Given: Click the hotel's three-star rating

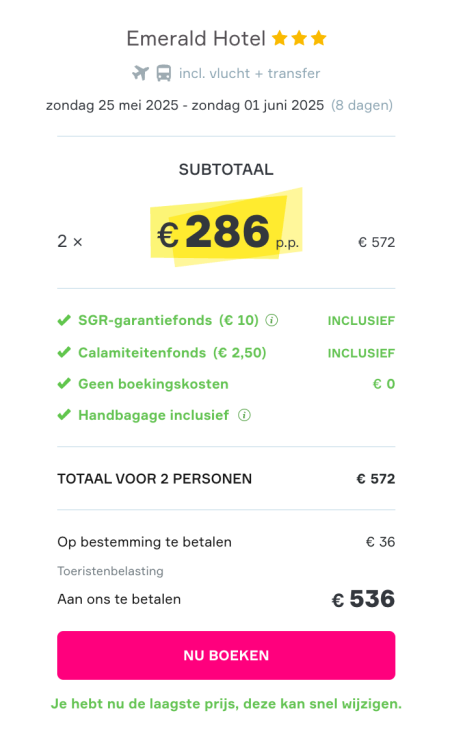Looking at the screenshot, I should 299,38.
